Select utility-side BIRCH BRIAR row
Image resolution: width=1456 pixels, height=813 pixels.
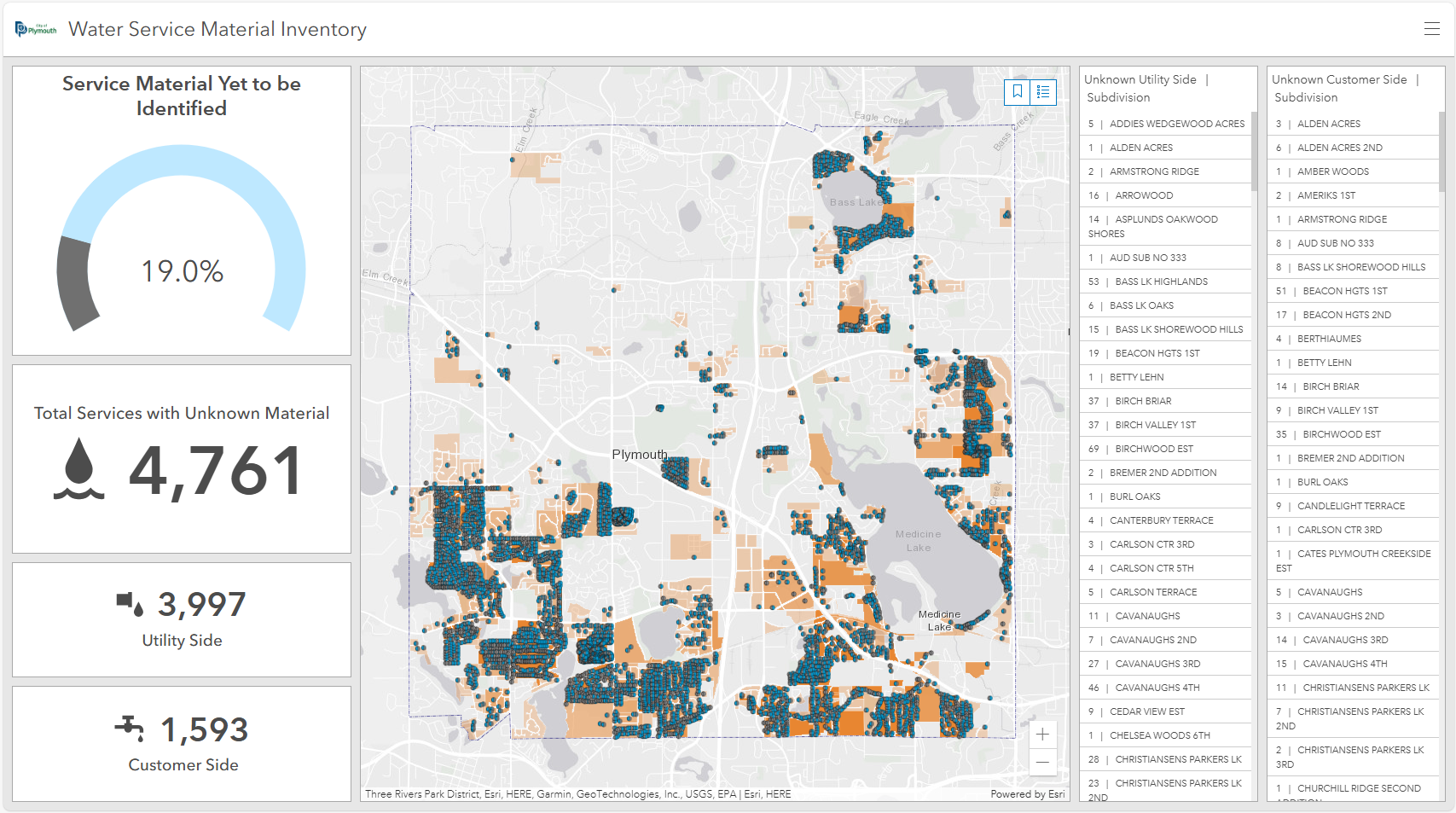[1165, 401]
